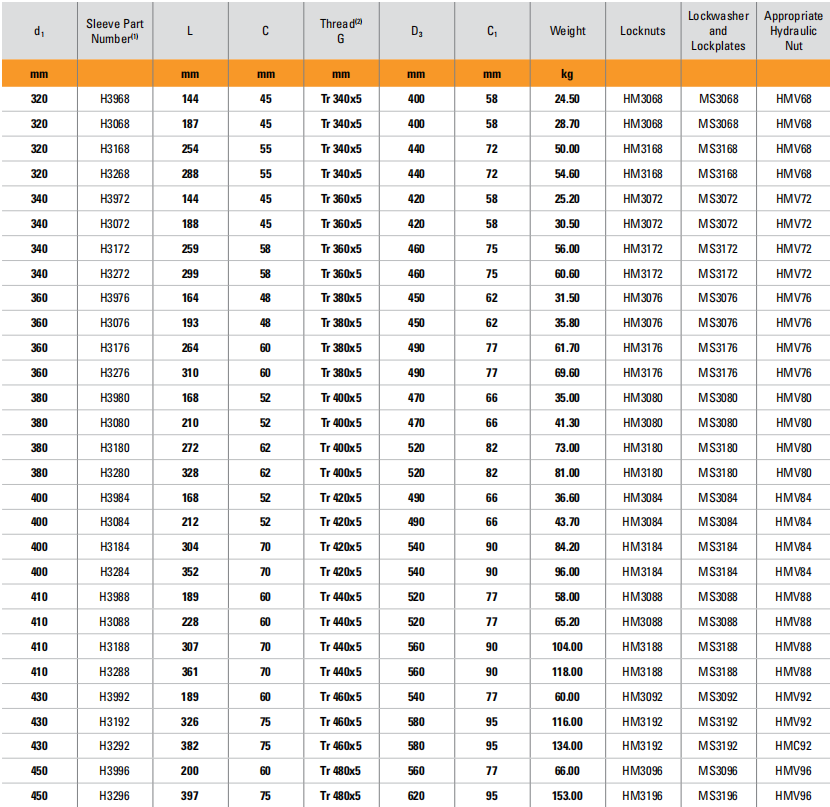
Task: Click the weight value 153.00
Action: [567, 796]
